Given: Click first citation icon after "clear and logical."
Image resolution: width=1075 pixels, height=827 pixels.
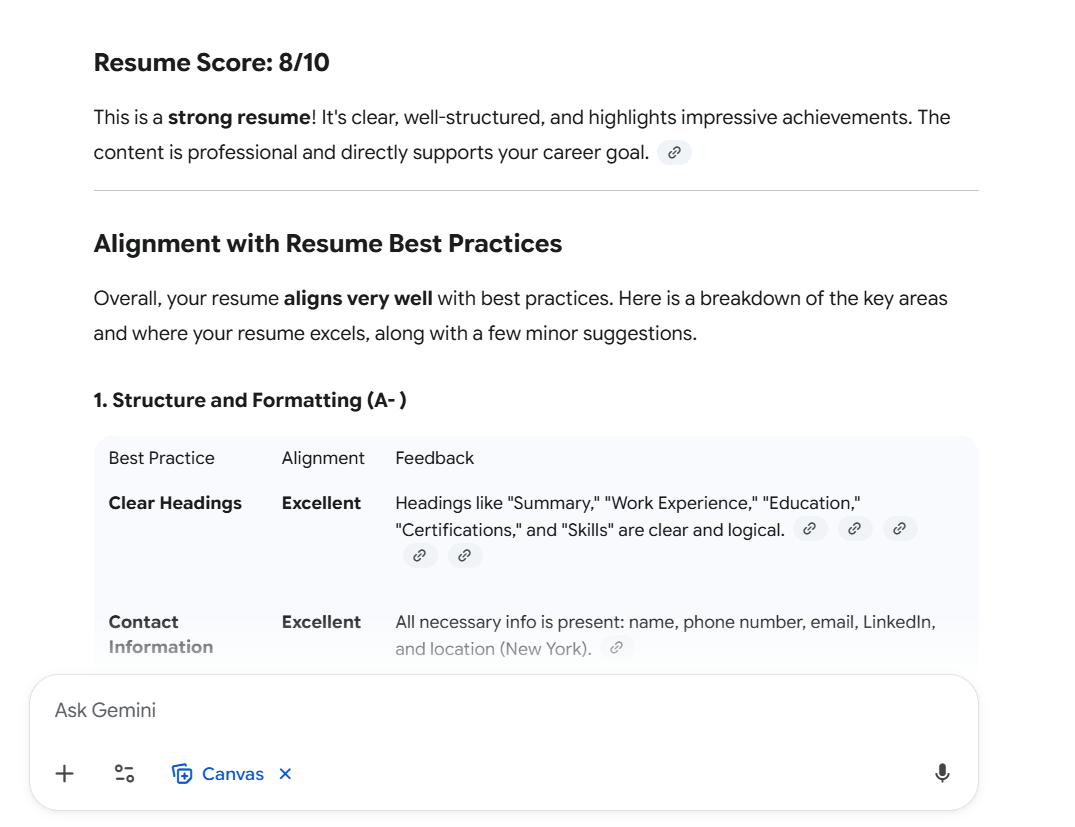Looking at the screenshot, I should [x=810, y=529].
